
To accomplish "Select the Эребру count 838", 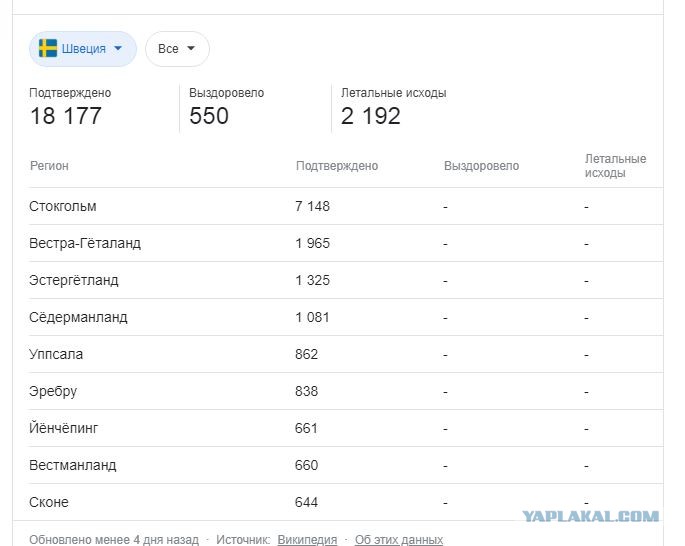I will point(306,391).
